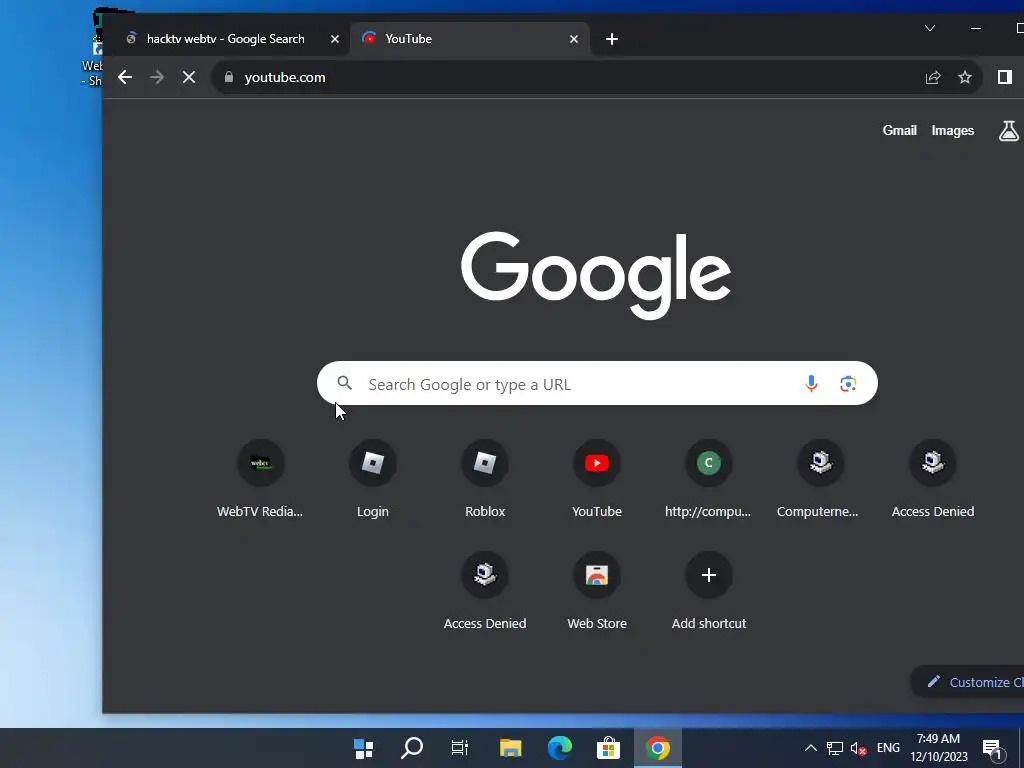Open Task View on the taskbar
Image resolution: width=1024 pixels, height=768 pixels.
coord(460,748)
